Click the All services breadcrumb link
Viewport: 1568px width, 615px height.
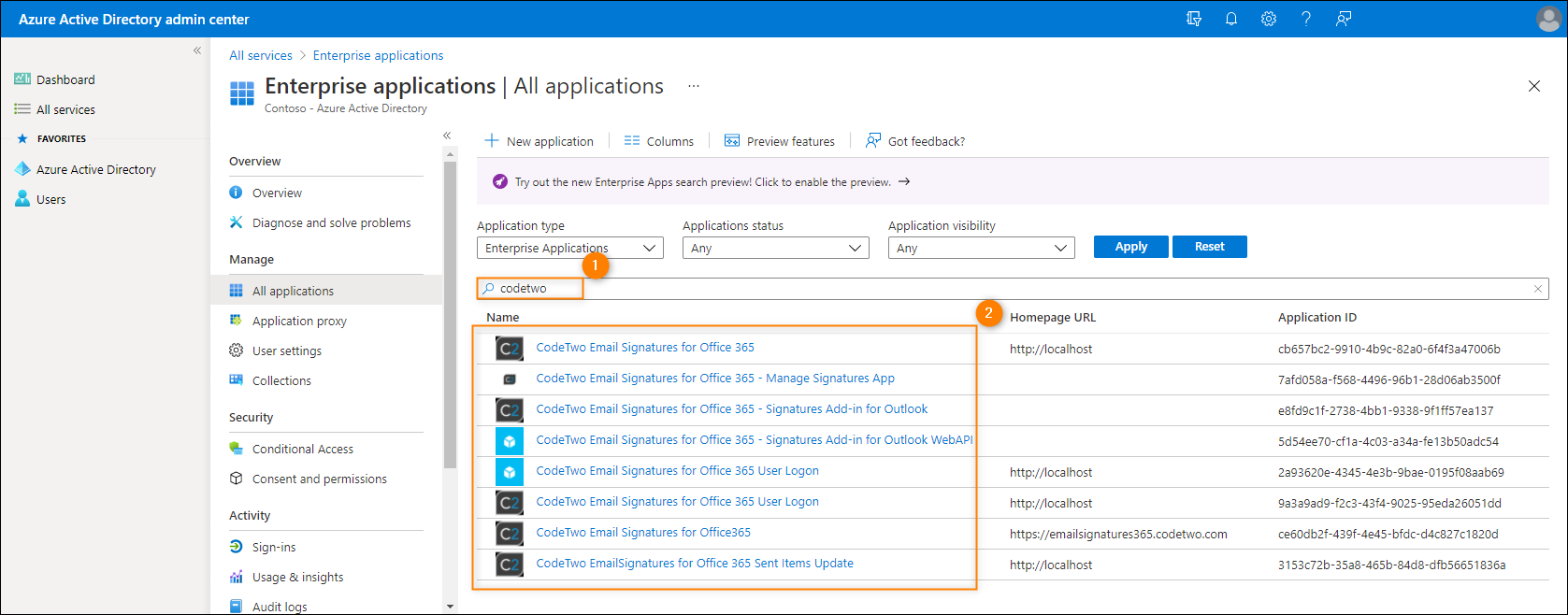tap(261, 55)
